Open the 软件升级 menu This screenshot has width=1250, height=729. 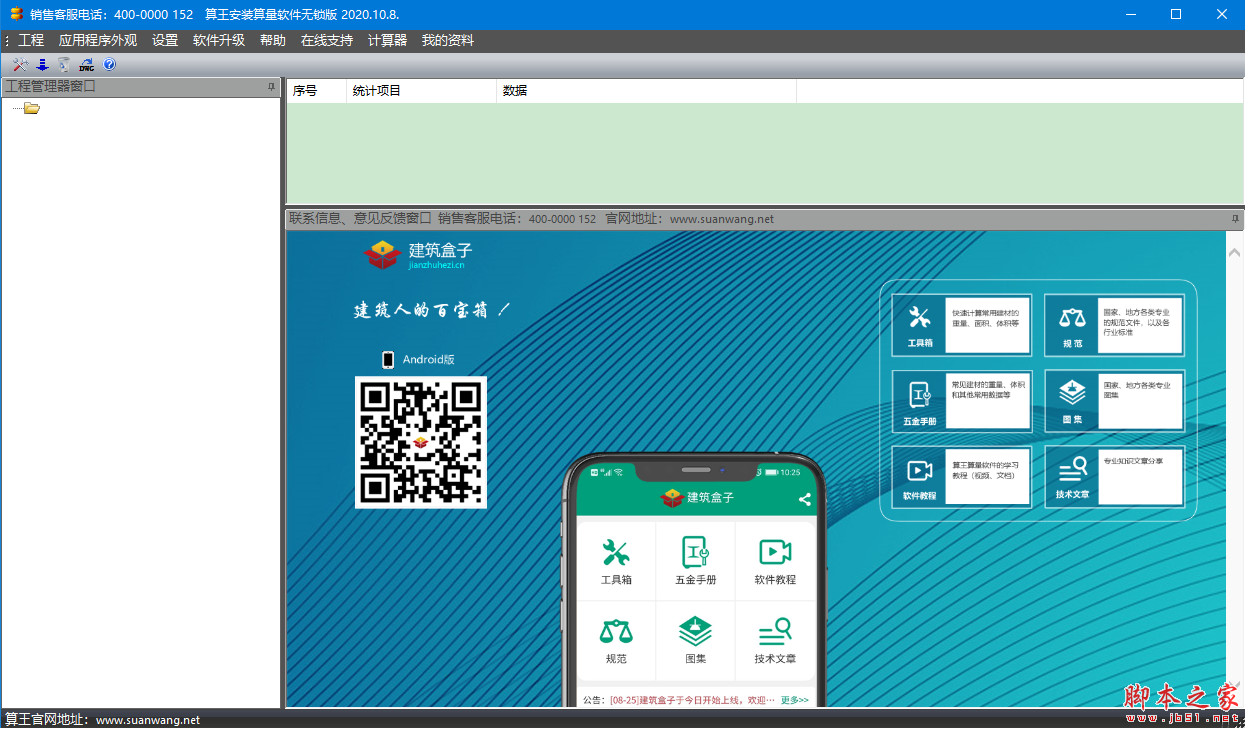218,41
